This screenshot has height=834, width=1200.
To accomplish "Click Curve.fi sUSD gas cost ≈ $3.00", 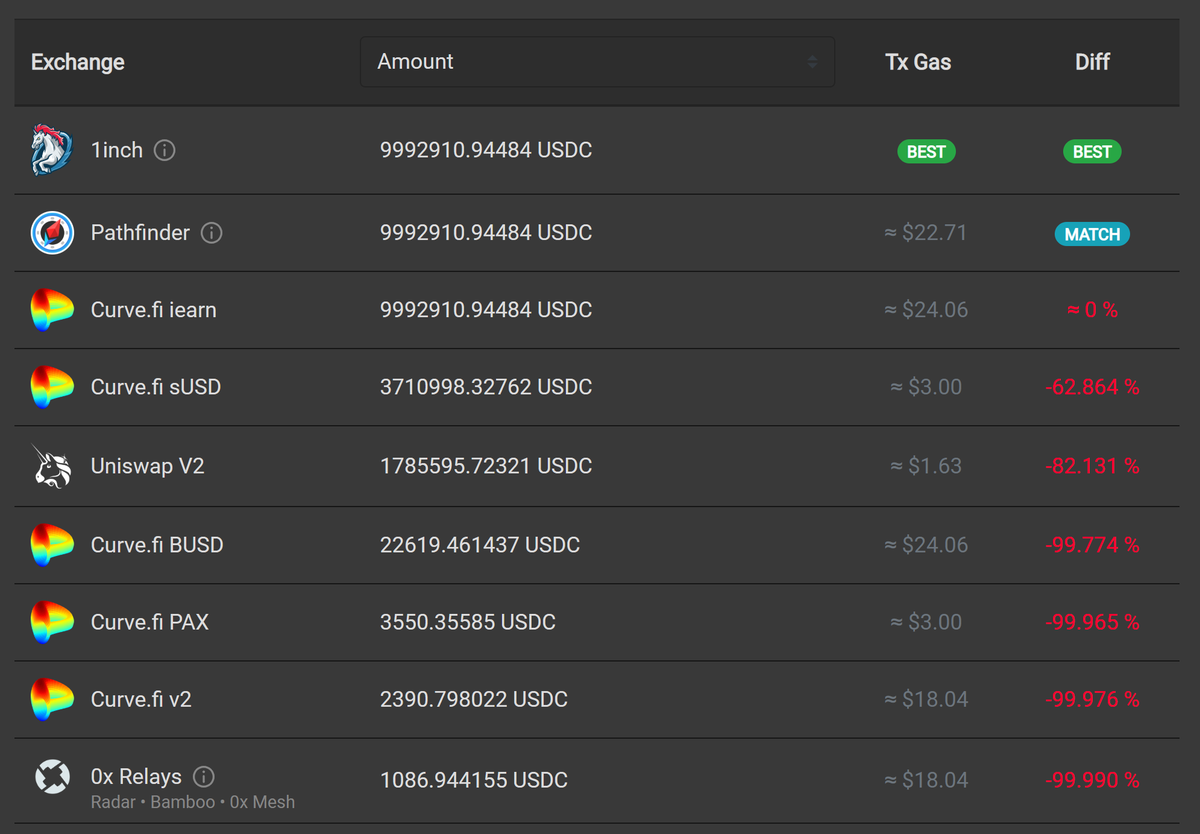I will click(926, 387).
